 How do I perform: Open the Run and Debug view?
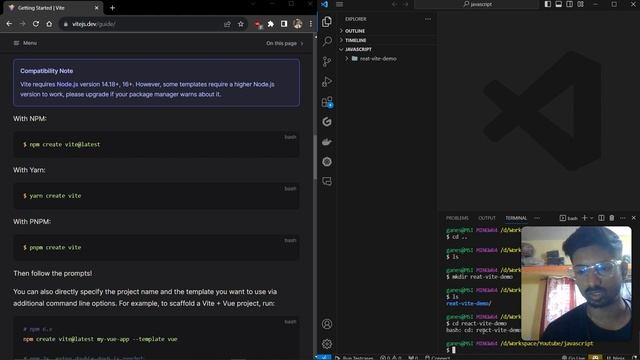pos(327,82)
